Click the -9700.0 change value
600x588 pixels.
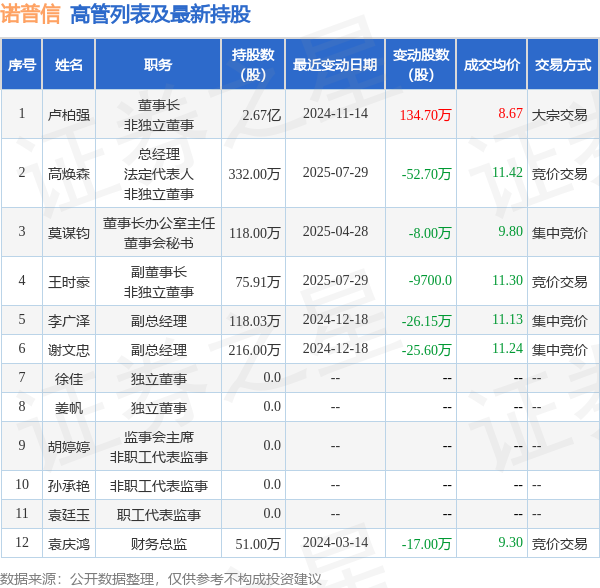coord(430,280)
